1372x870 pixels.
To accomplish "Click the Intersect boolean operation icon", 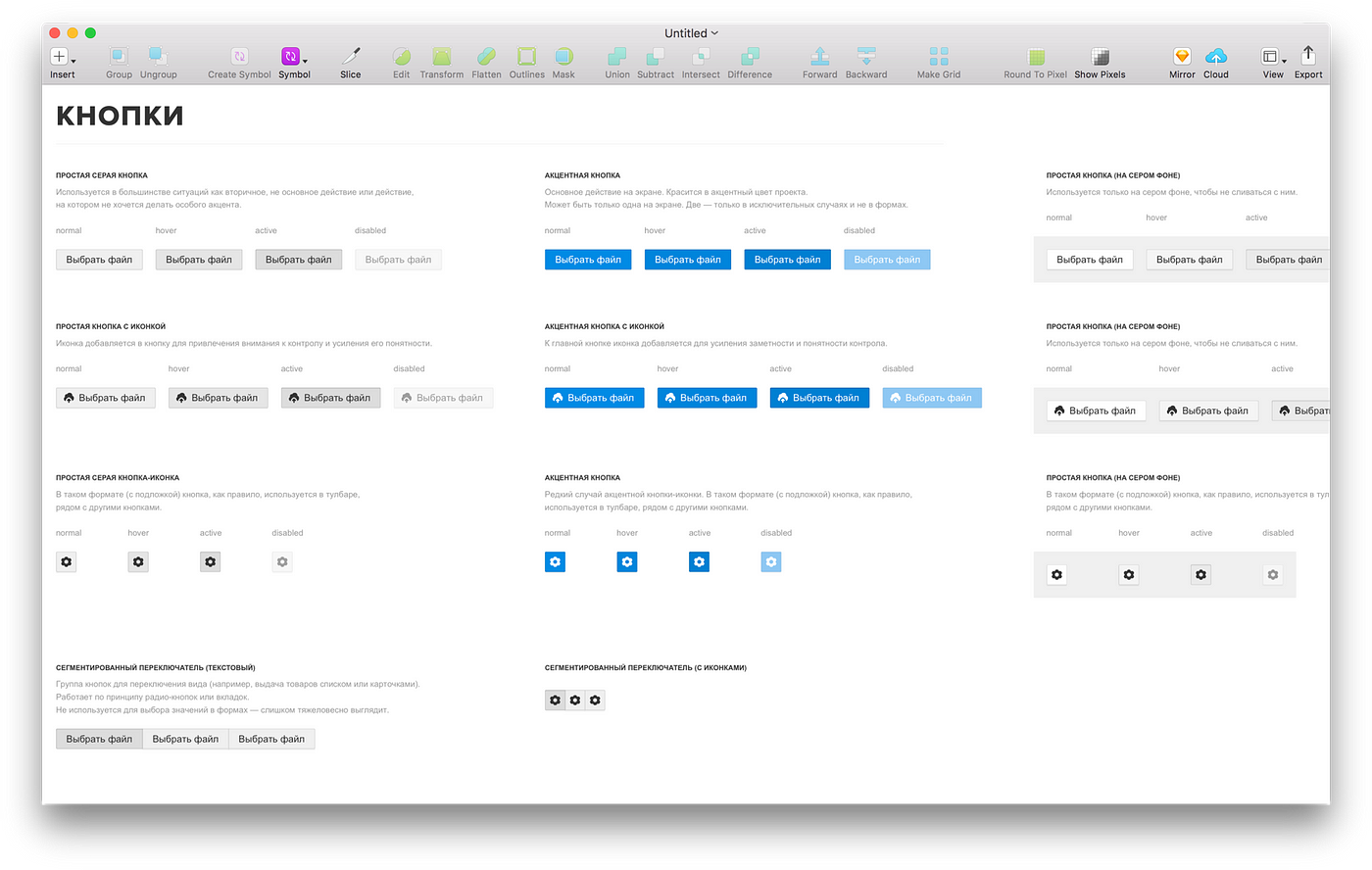I will 701,56.
